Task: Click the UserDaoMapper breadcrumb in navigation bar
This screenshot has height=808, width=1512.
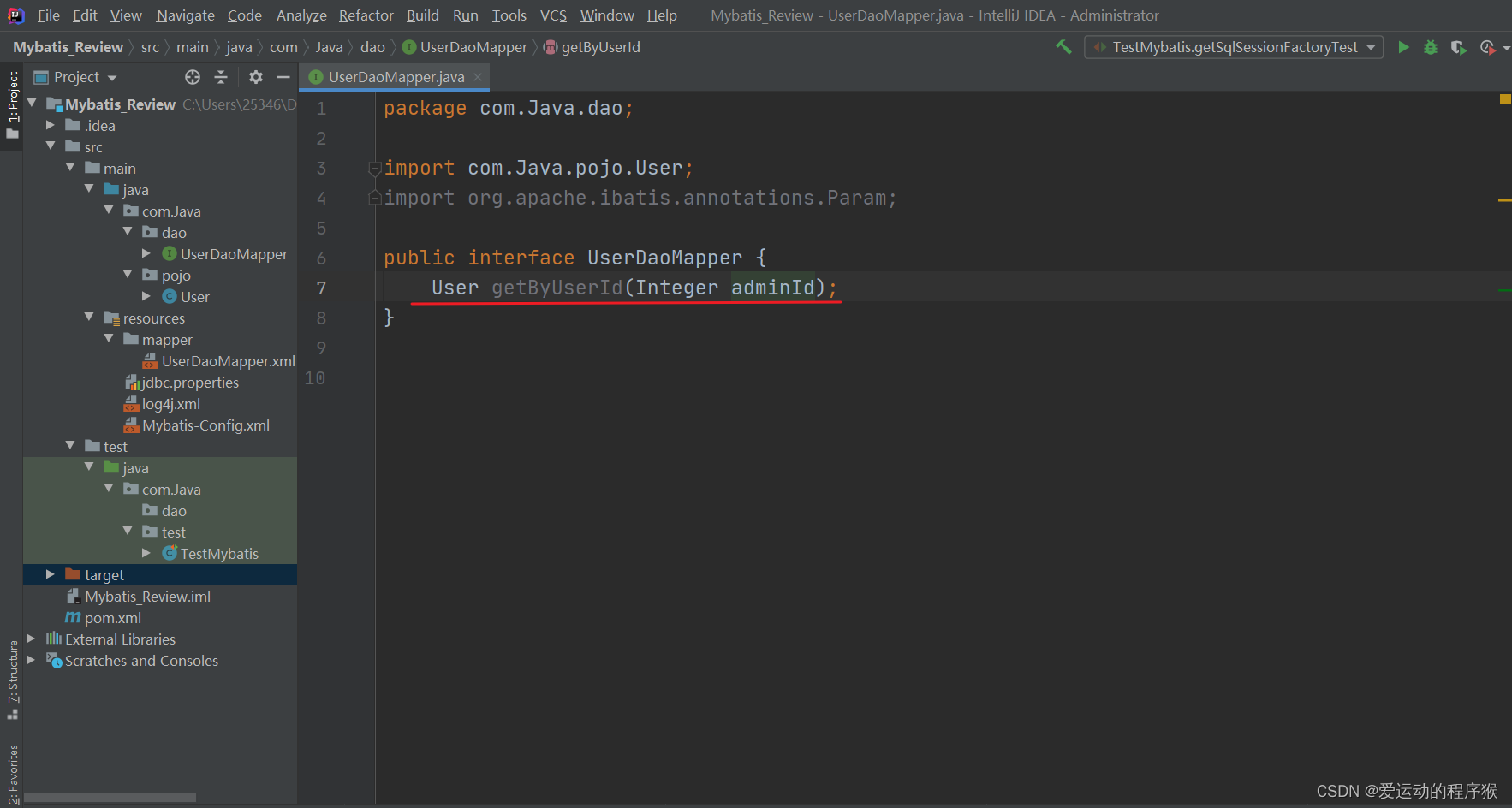Action: pos(465,47)
